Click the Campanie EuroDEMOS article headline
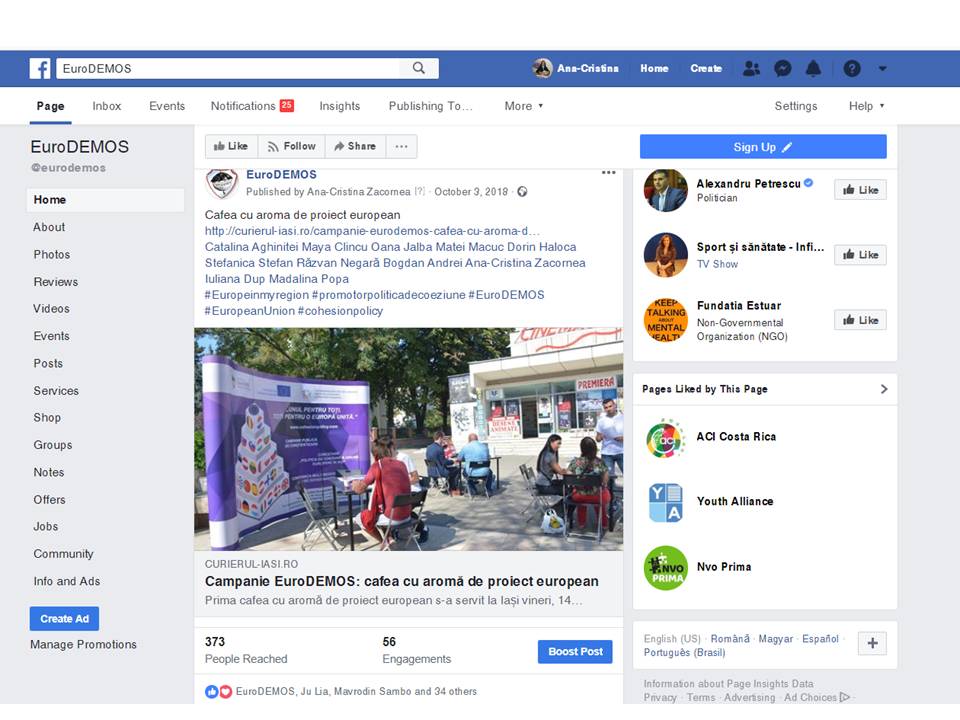Image resolution: width=960 pixels, height=720 pixels. (x=402, y=581)
